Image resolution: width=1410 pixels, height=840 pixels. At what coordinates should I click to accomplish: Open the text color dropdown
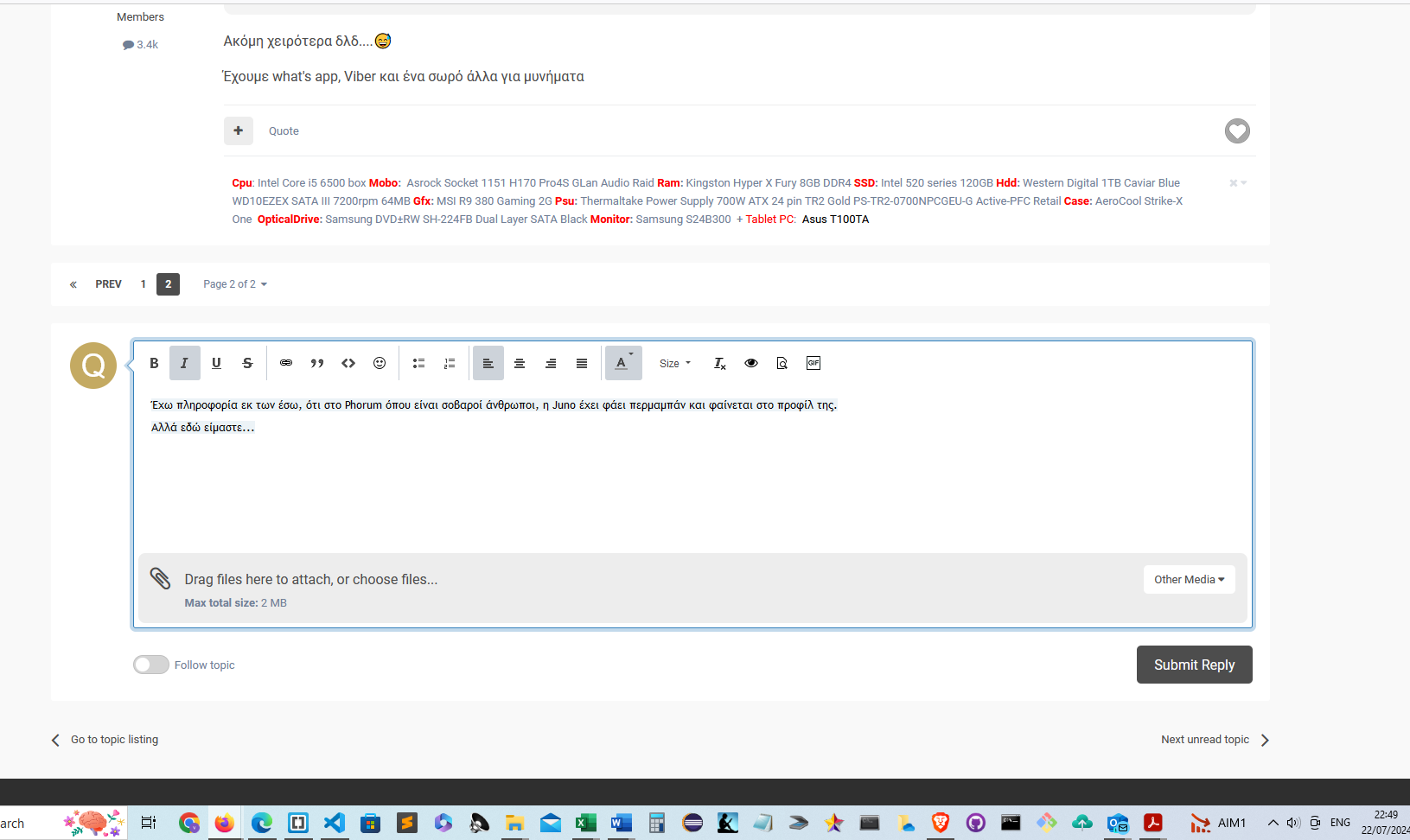[623, 363]
